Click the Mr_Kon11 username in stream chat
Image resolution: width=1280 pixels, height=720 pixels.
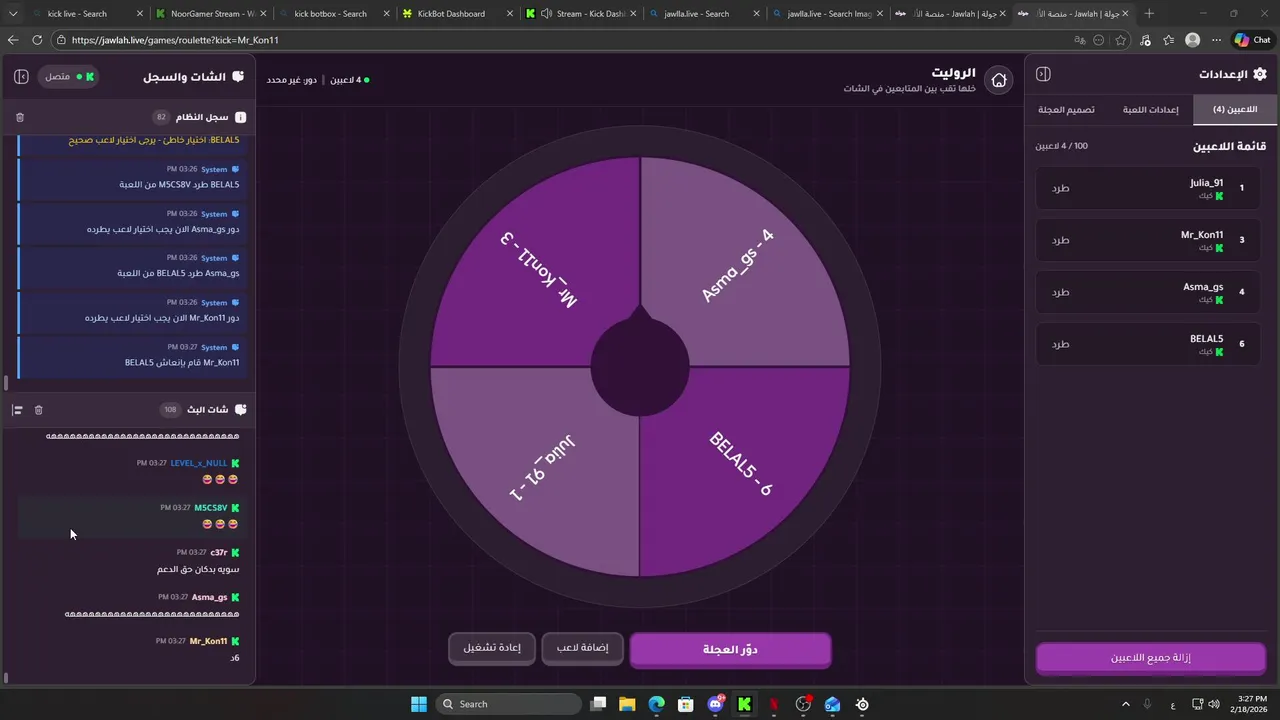click(209, 641)
